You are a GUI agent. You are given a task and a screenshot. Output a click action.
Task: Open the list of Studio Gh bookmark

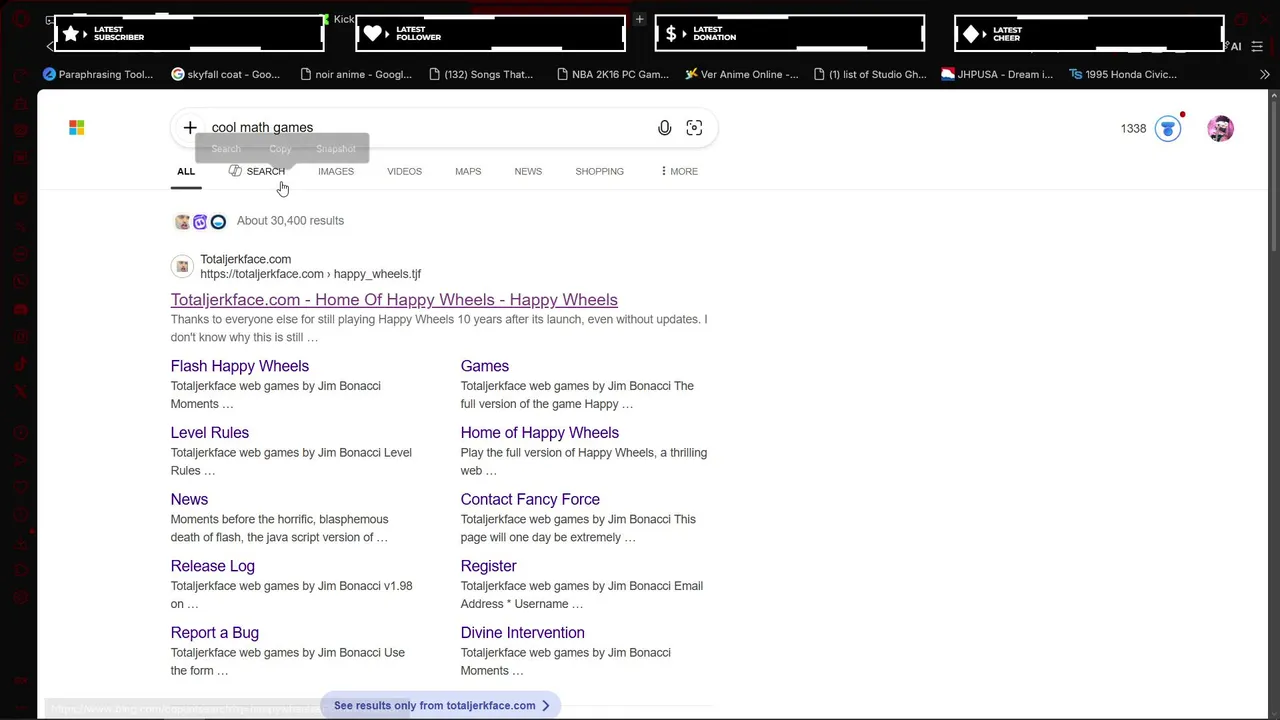[870, 74]
